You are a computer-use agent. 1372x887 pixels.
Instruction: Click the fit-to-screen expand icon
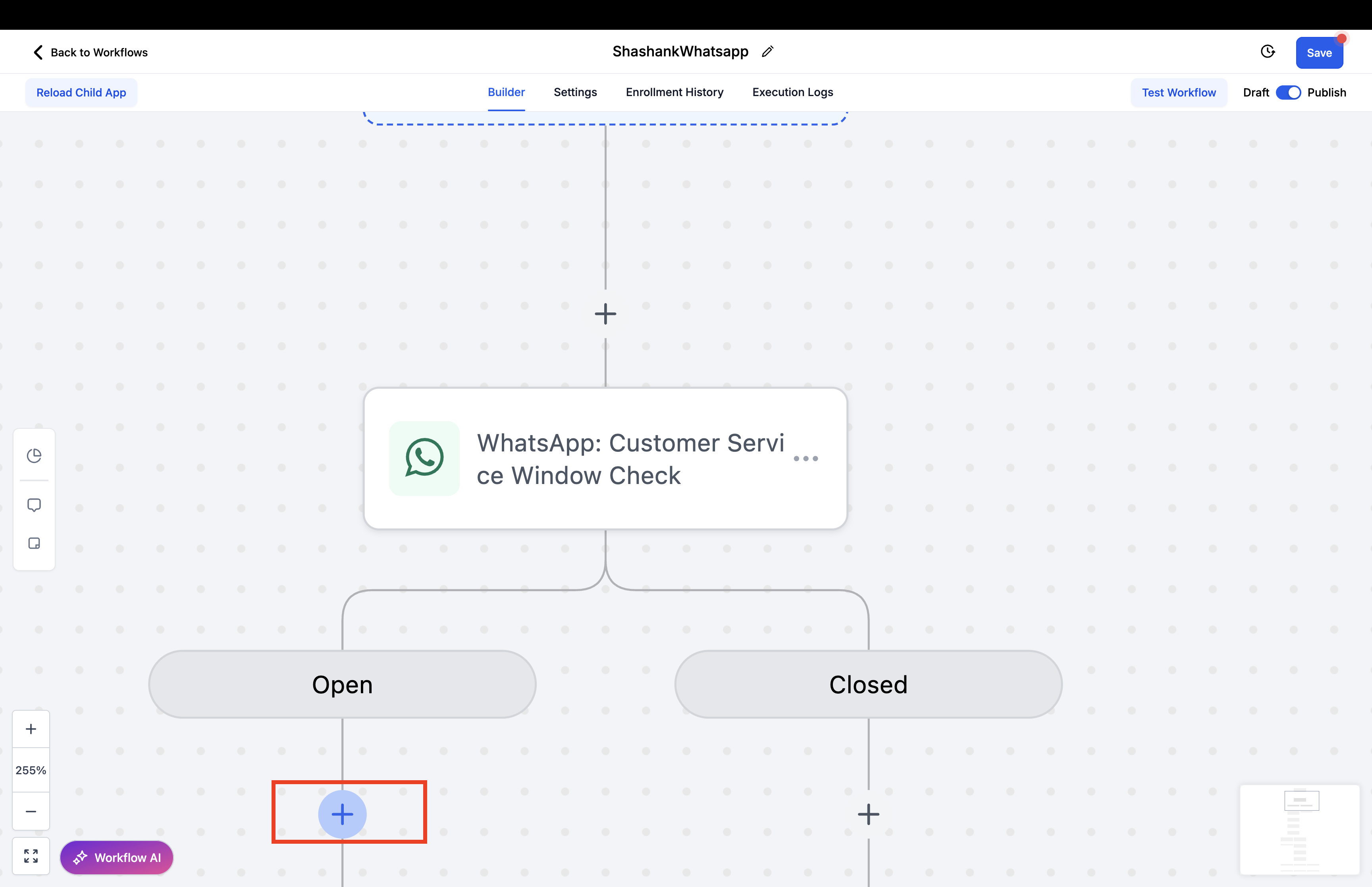[x=31, y=856]
